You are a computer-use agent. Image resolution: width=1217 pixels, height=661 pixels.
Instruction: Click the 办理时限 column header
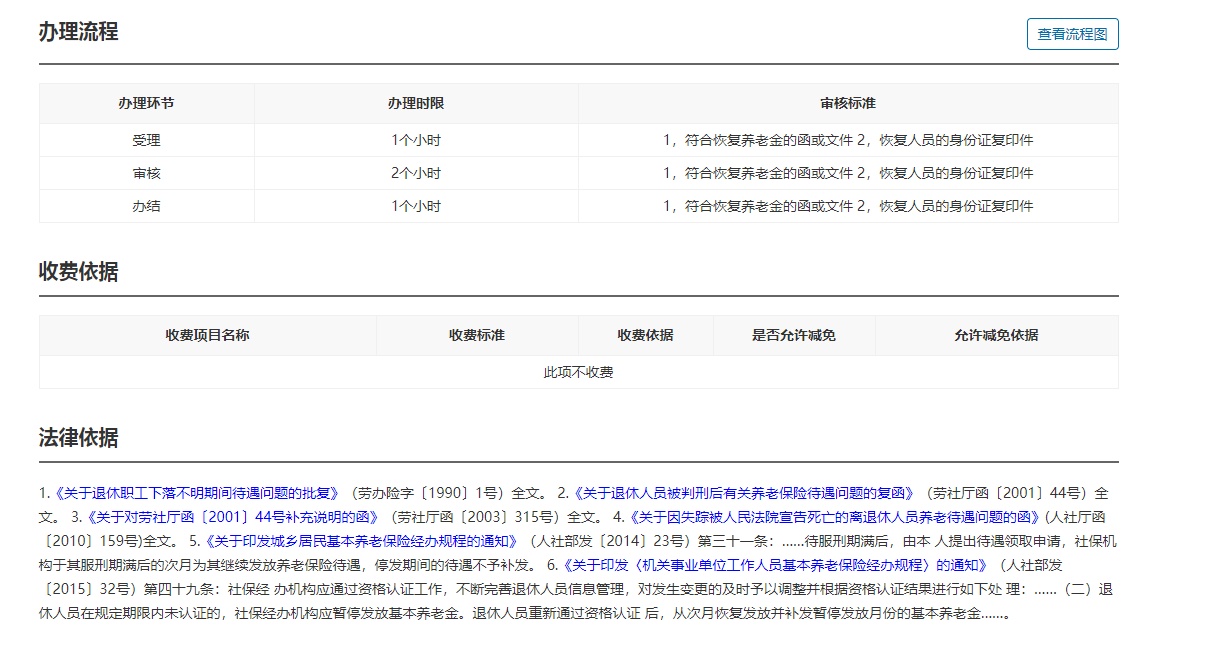pyautogui.click(x=416, y=104)
